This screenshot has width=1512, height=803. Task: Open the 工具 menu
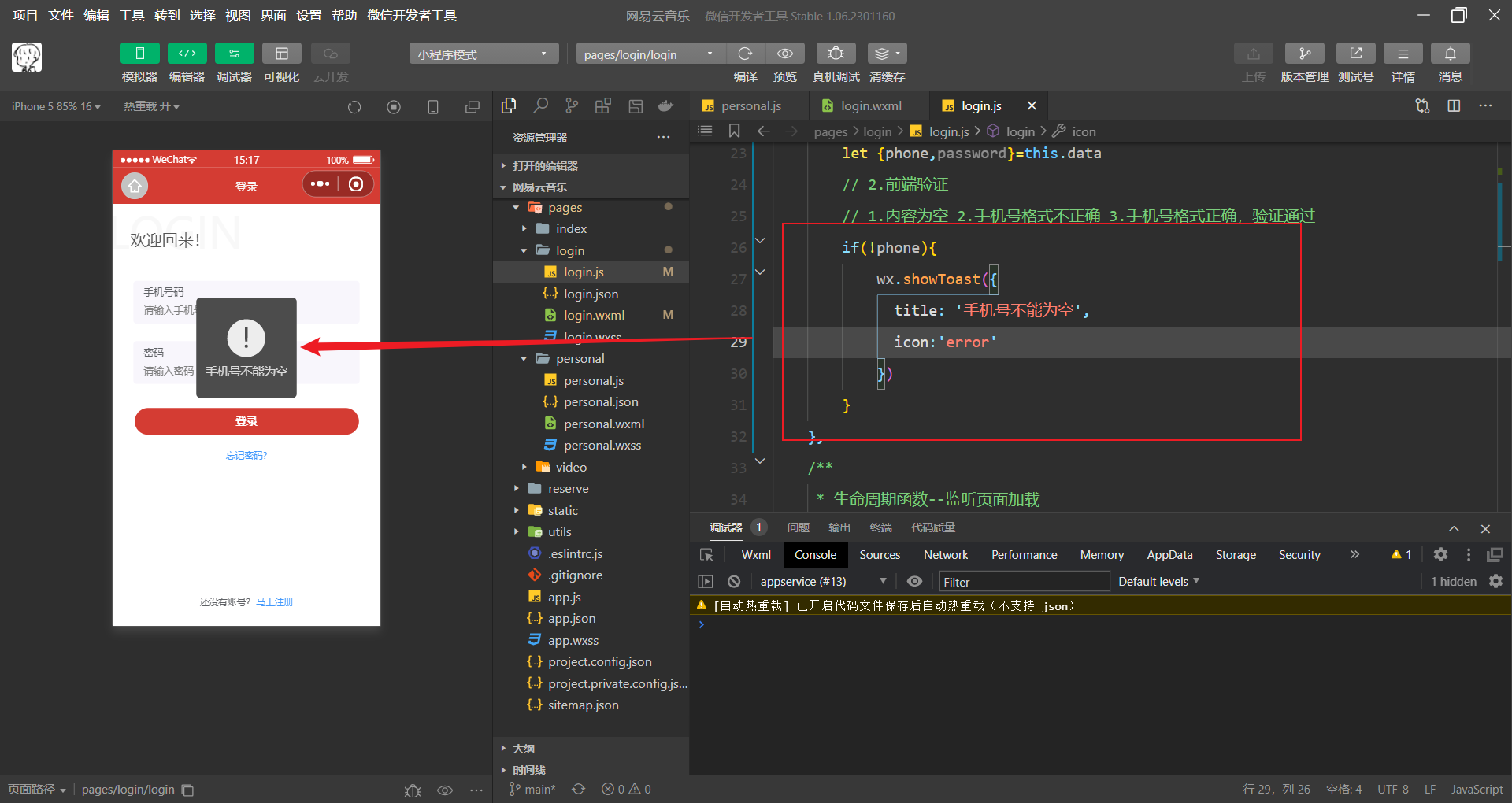coord(132,16)
